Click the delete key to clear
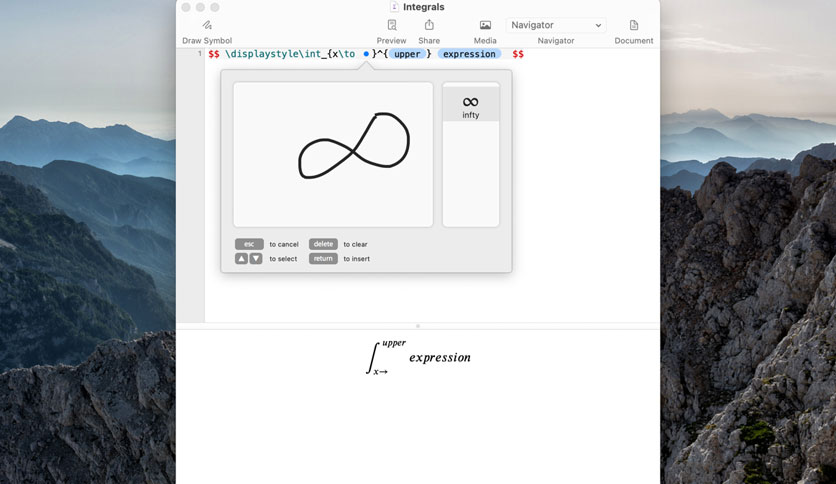The height and width of the screenshot is (484, 836). pyautogui.click(x=323, y=244)
